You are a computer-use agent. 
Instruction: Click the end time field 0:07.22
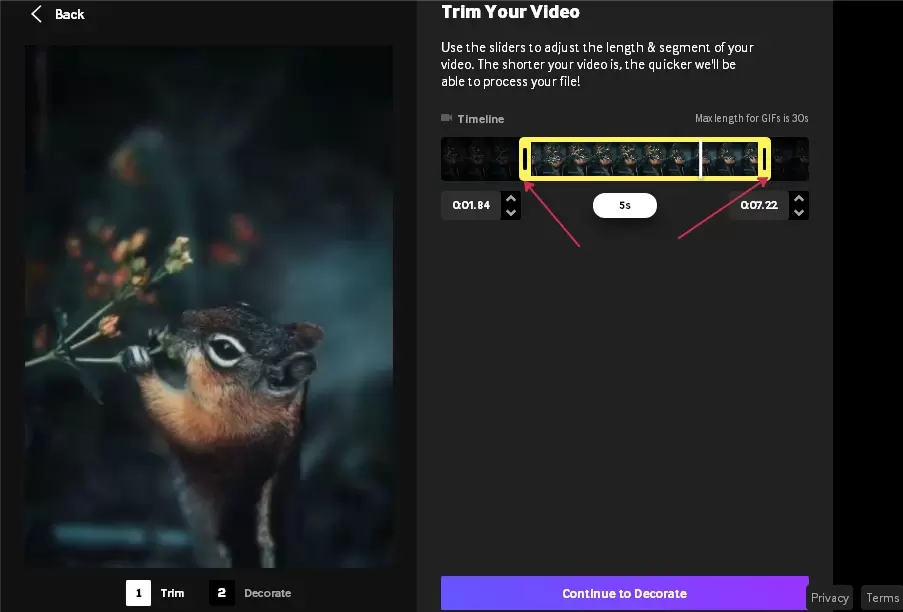coord(759,205)
